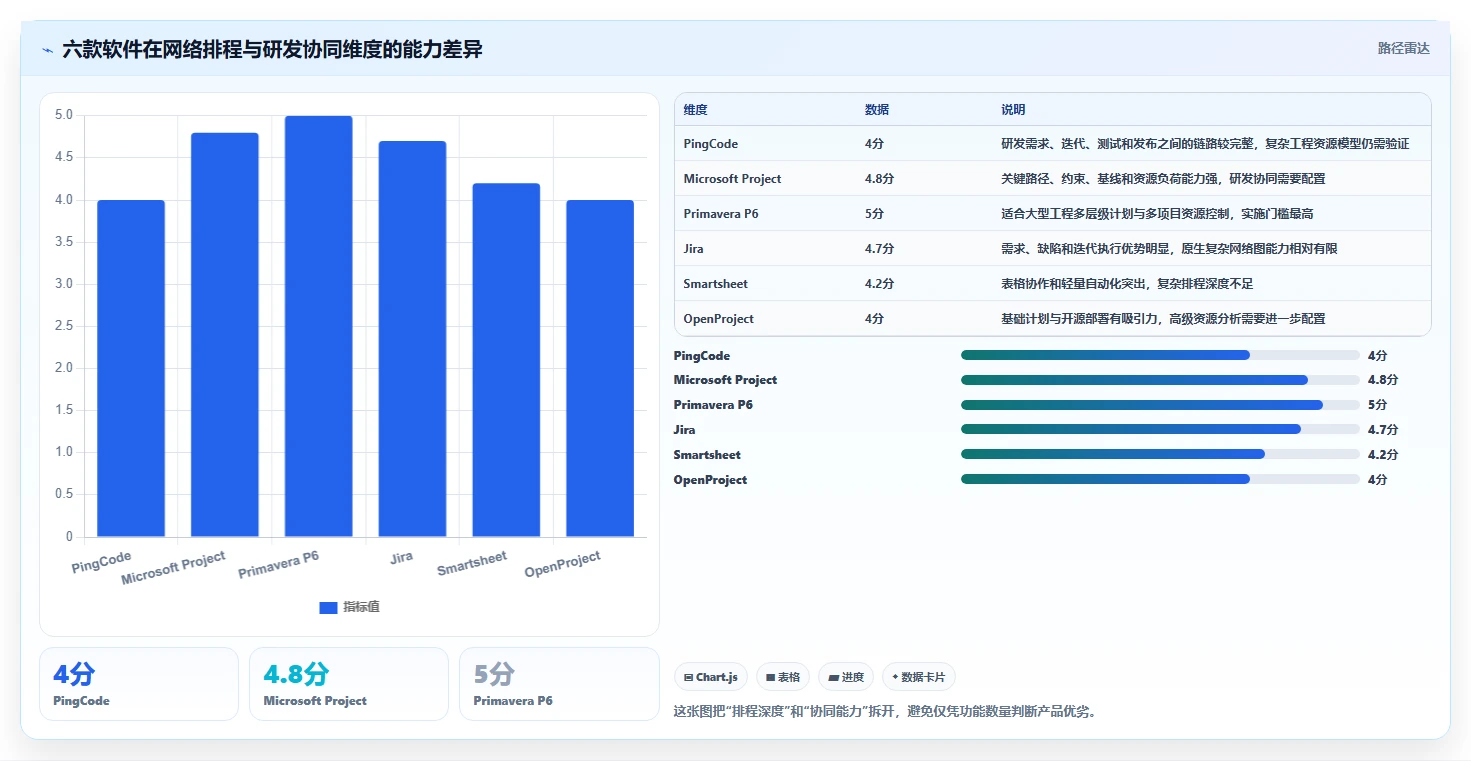1471x761 pixels.
Task: Click the Primavera P6 bar in the chart
Action: tap(319, 326)
